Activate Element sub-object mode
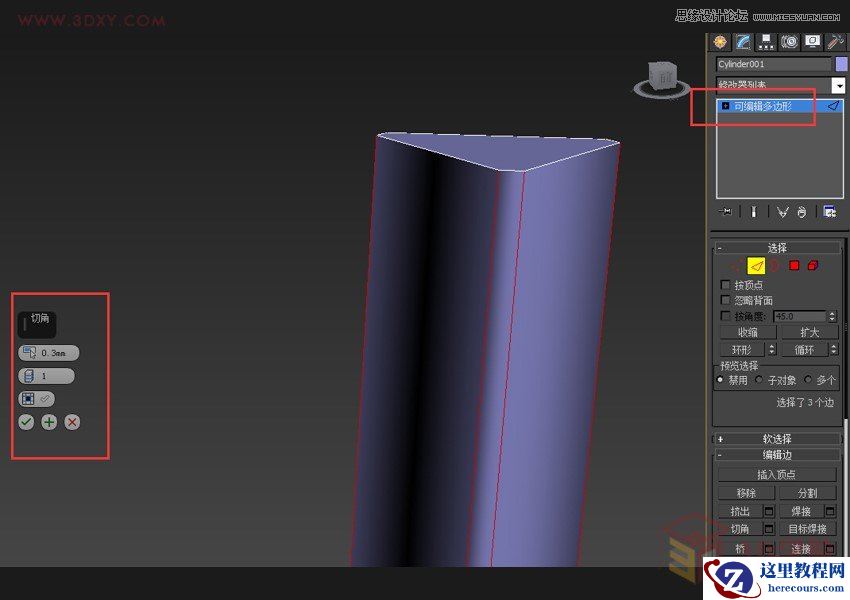This screenshot has width=850, height=600. tap(812, 264)
